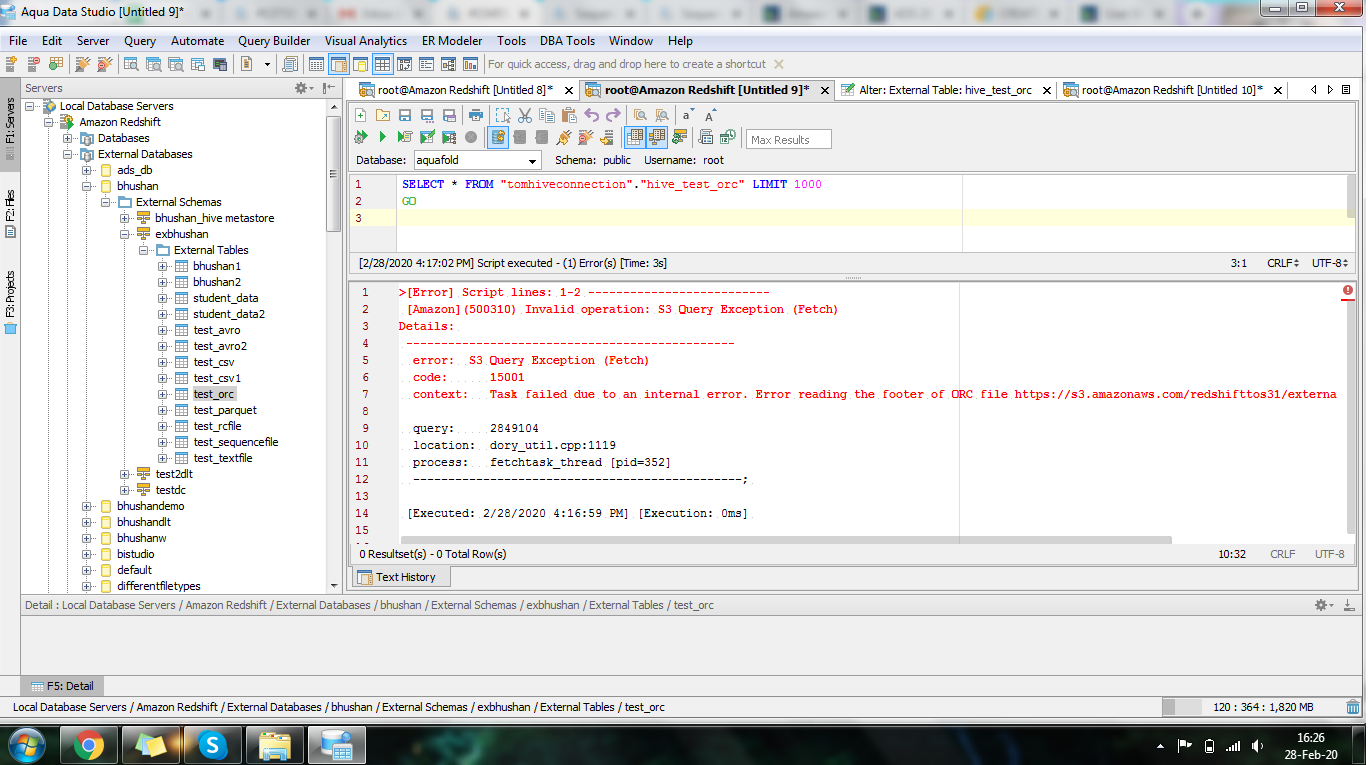Image resolution: width=1368 pixels, height=765 pixels.
Task: Select the test_orc table in tree
Action: coord(214,394)
